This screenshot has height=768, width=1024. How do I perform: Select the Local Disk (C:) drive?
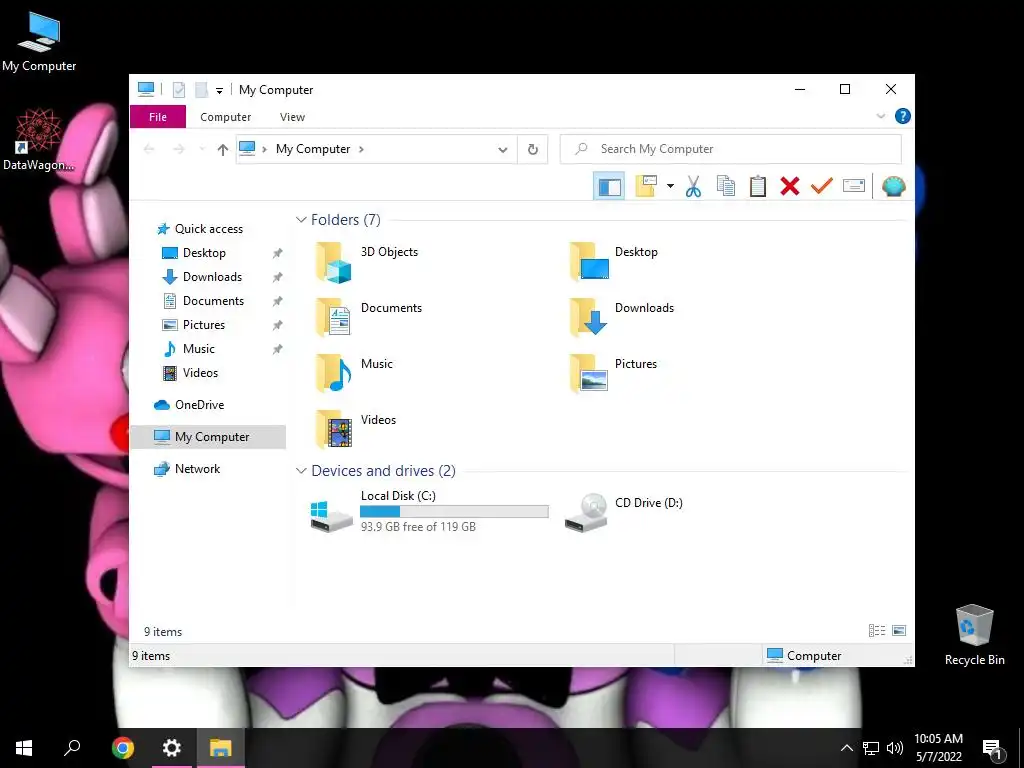(x=429, y=511)
